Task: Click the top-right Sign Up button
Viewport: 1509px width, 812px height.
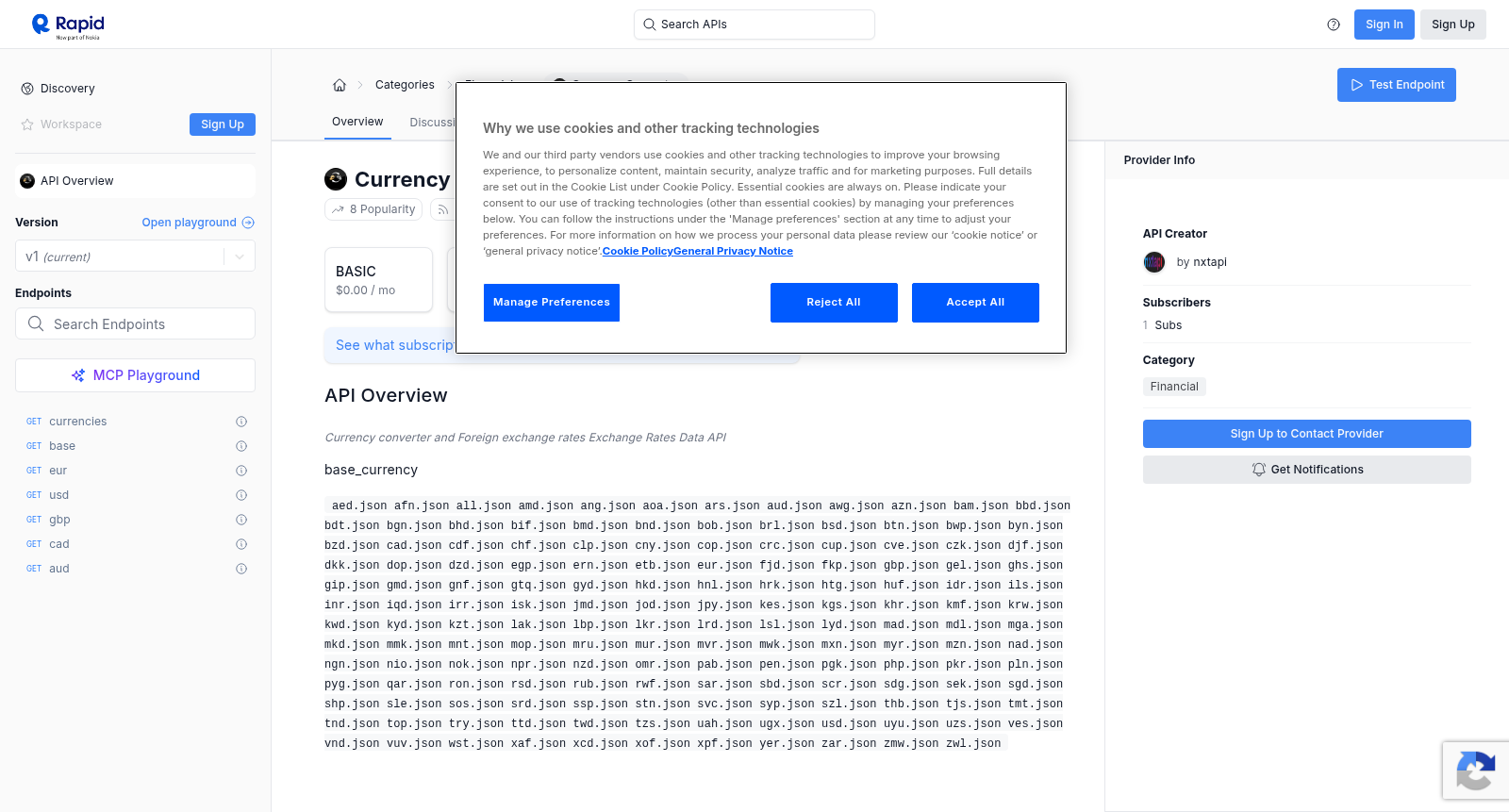Action: coord(1452,25)
